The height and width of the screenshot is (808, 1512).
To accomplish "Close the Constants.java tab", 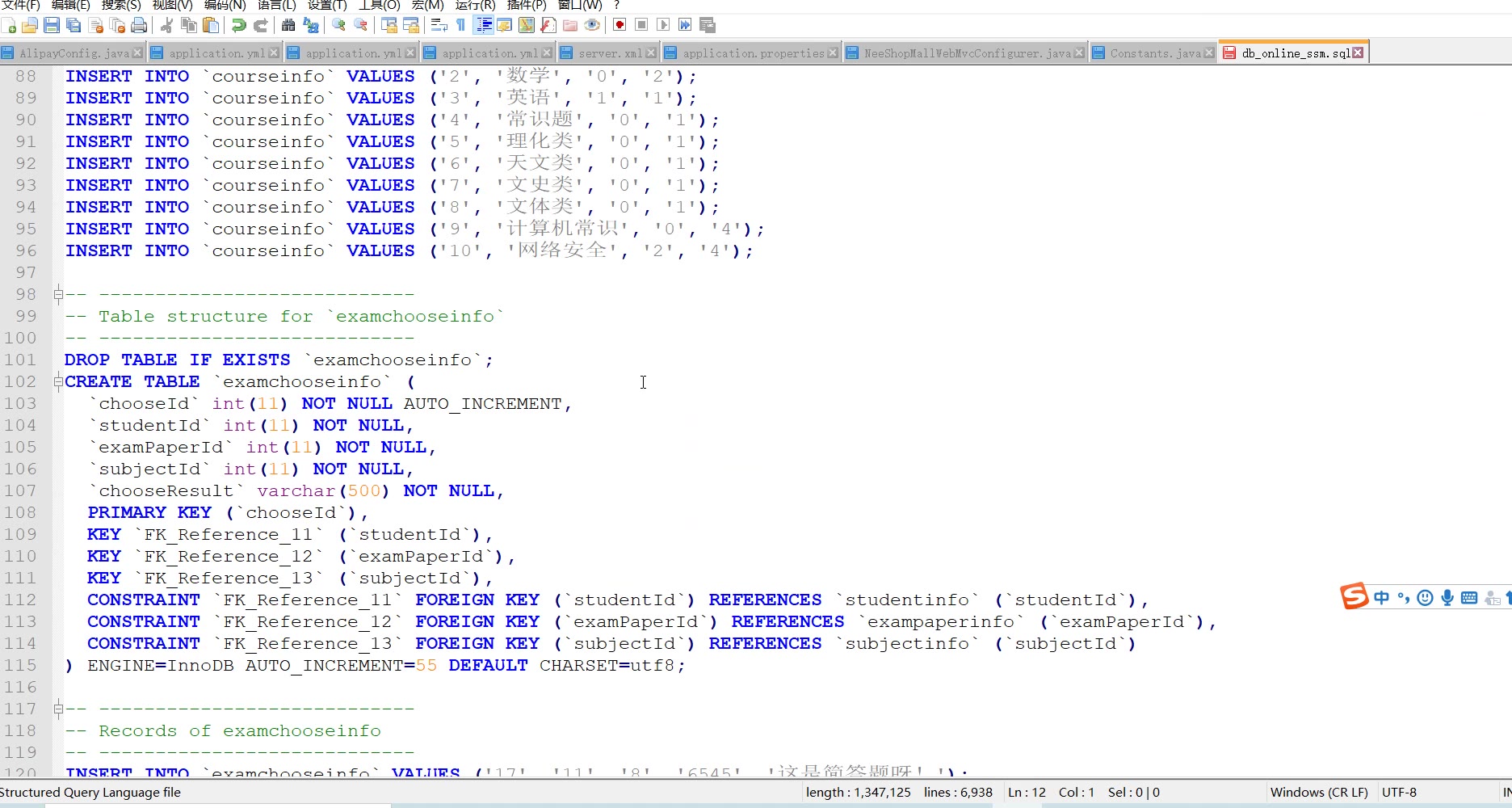I will (1209, 53).
